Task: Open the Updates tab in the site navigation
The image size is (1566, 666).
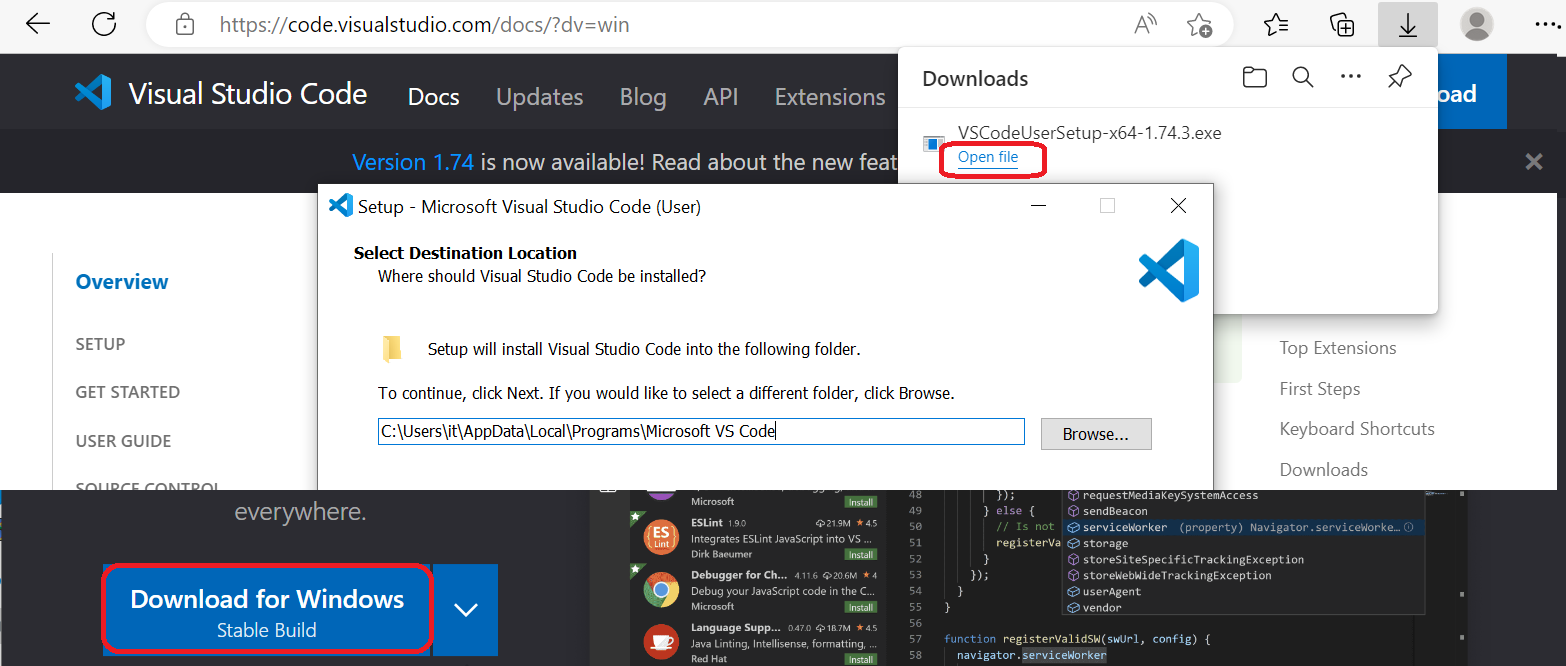Action: point(540,97)
